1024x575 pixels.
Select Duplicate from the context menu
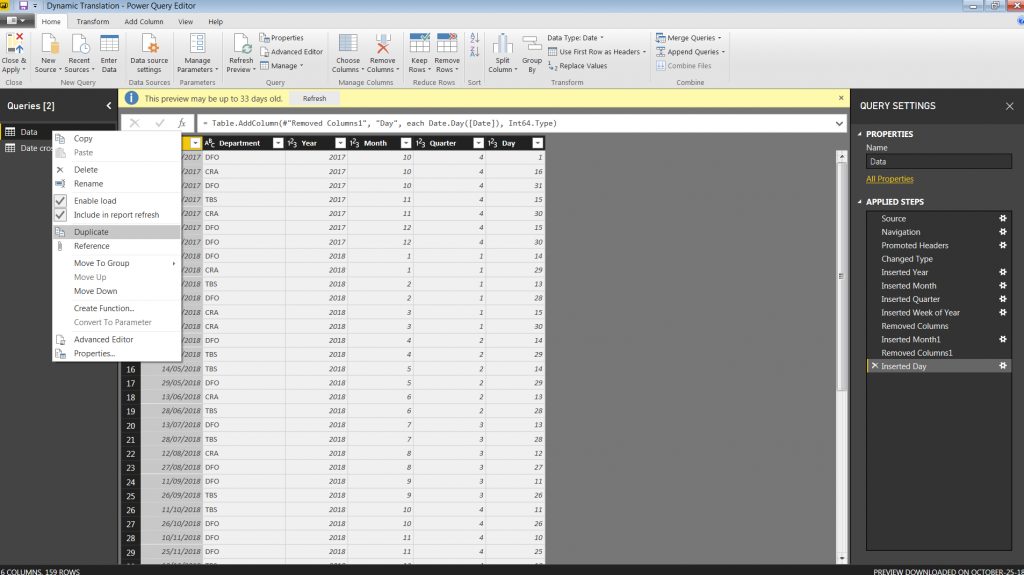pyautogui.click(x=91, y=232)
